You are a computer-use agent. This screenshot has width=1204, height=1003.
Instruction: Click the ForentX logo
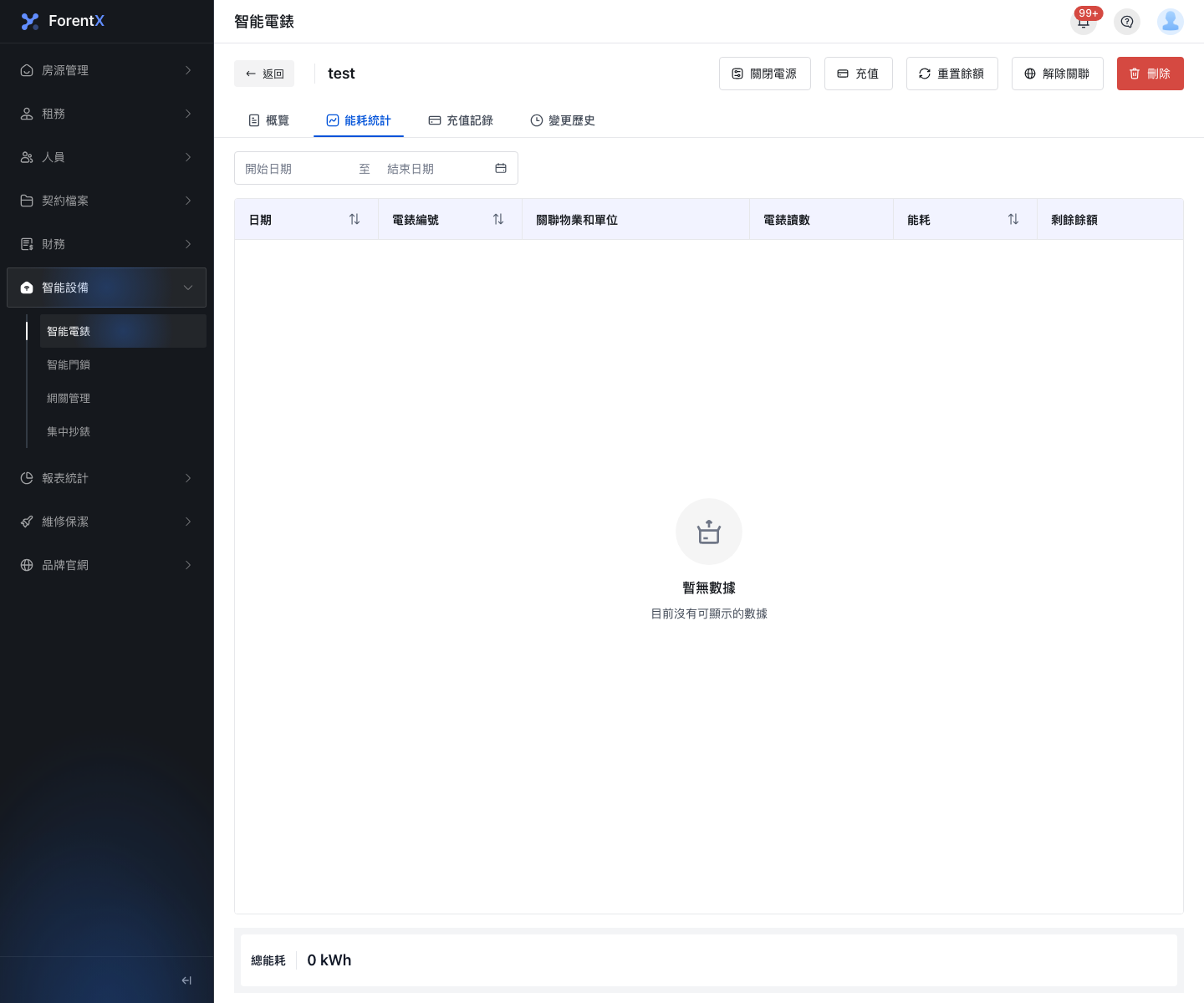coord(63,21)
